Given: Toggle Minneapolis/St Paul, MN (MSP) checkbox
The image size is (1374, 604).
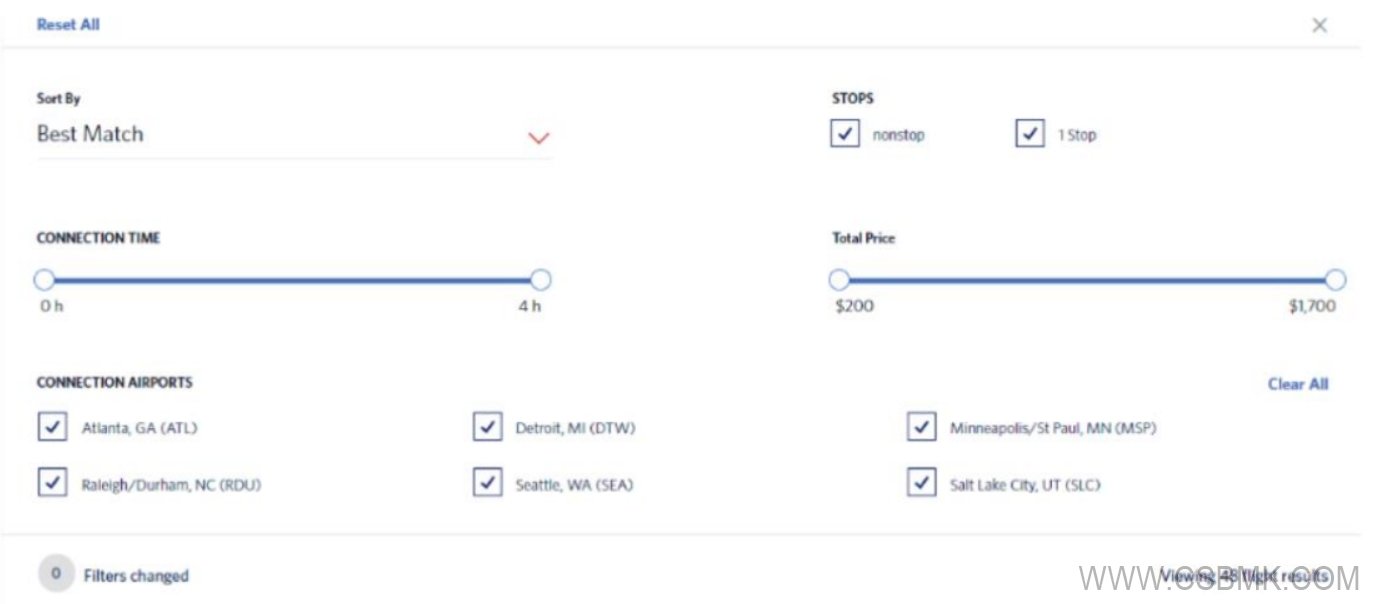Looking at the screenshot, I should [921, 428].
